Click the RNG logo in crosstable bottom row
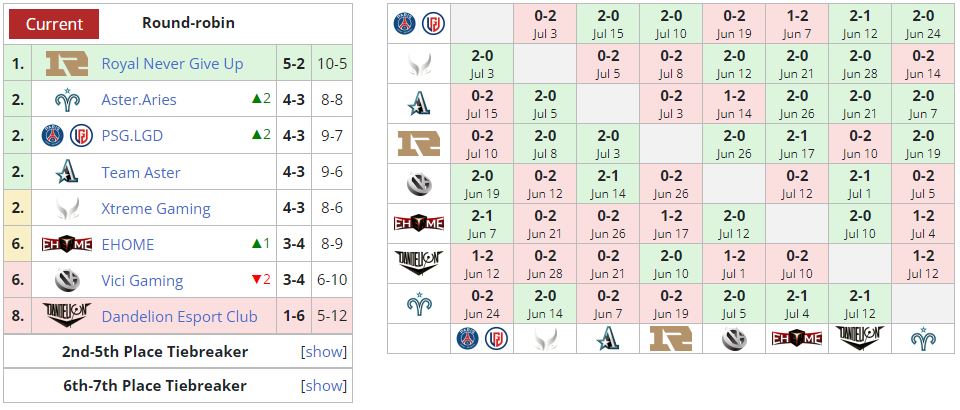Viewport: 960px width, 410px height. tap(670, 339)
